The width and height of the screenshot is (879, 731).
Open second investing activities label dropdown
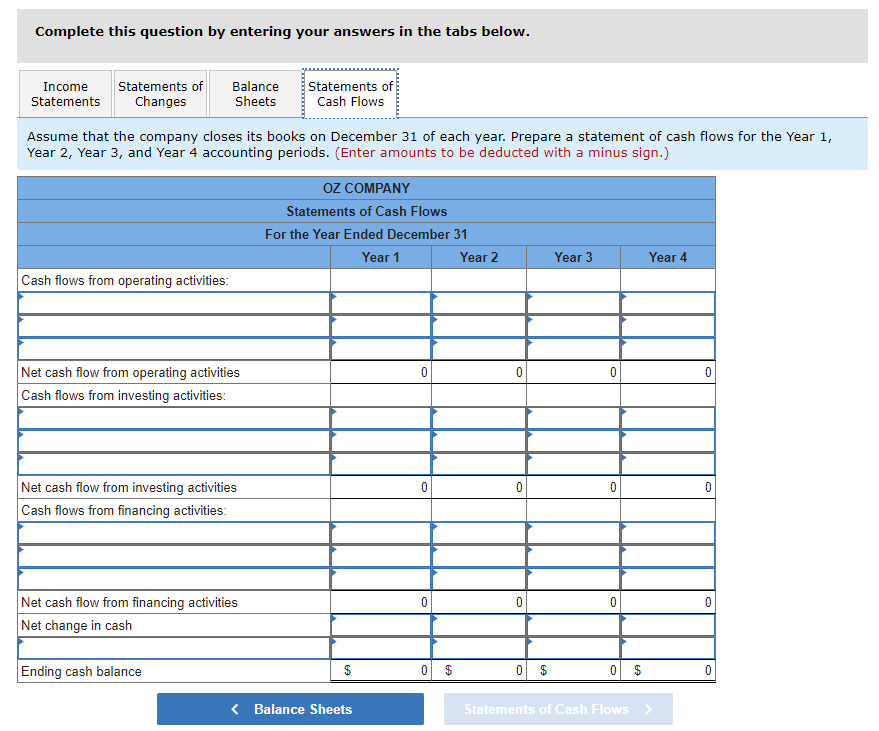(174, 441)
